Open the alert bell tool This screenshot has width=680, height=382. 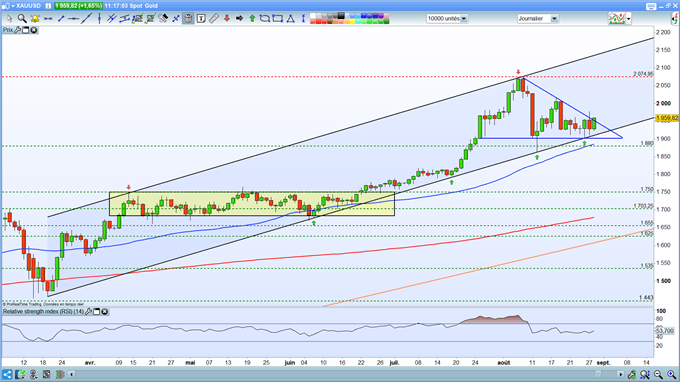[x=35, y=19]
